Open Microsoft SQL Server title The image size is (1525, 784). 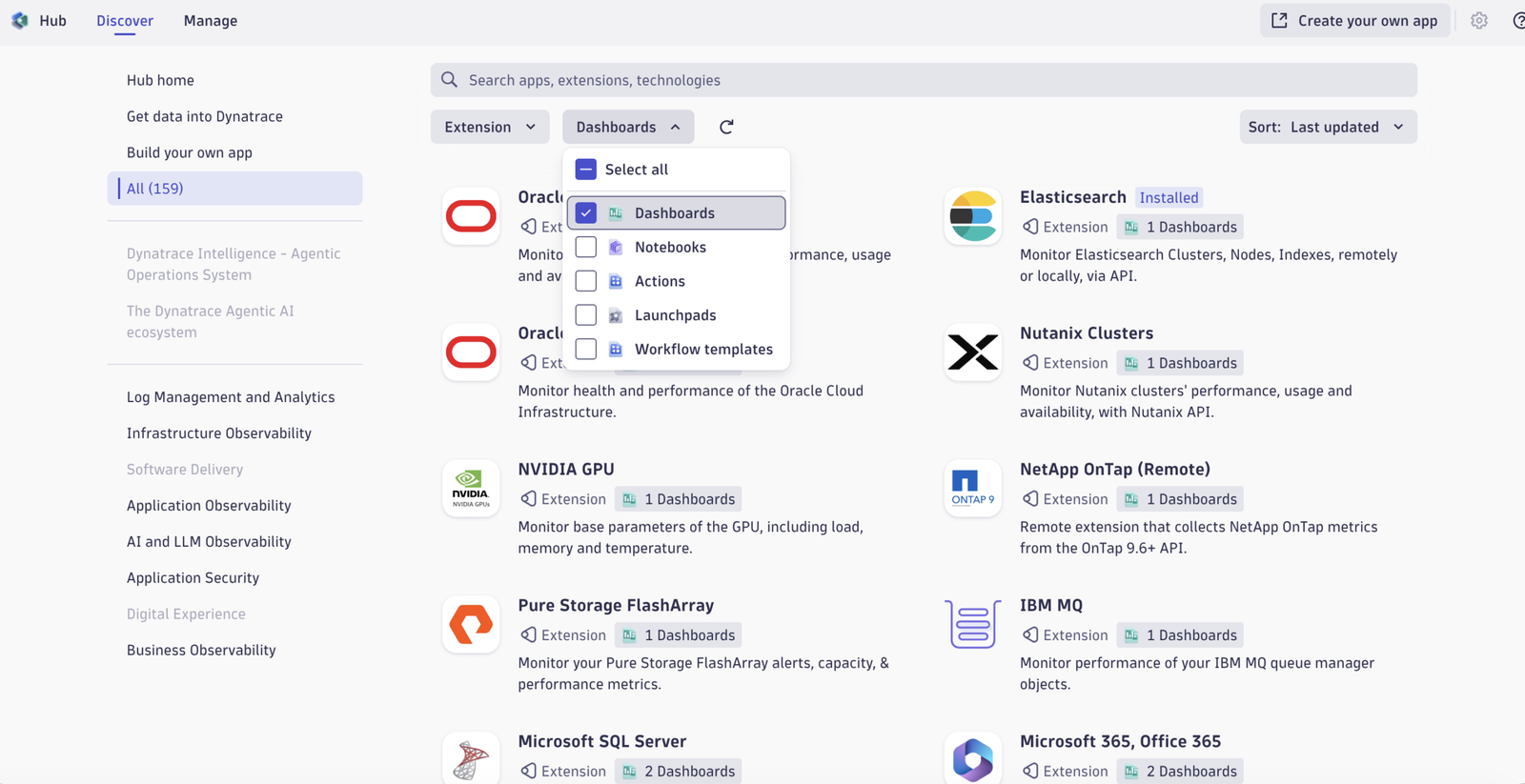(x=602, y=742)
